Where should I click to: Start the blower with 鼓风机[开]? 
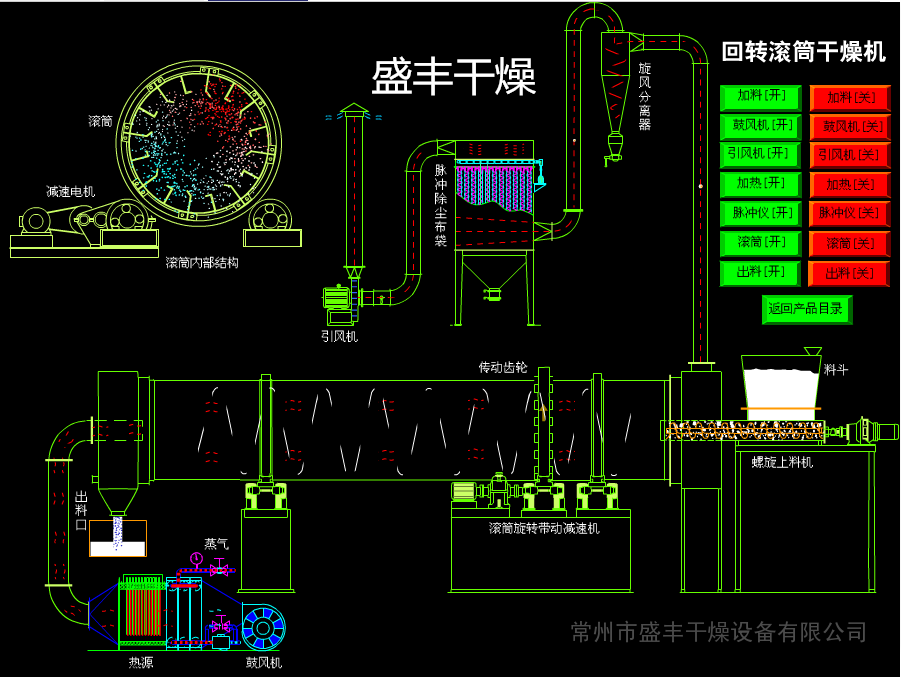pyautogui.click(x=760, y=126)
